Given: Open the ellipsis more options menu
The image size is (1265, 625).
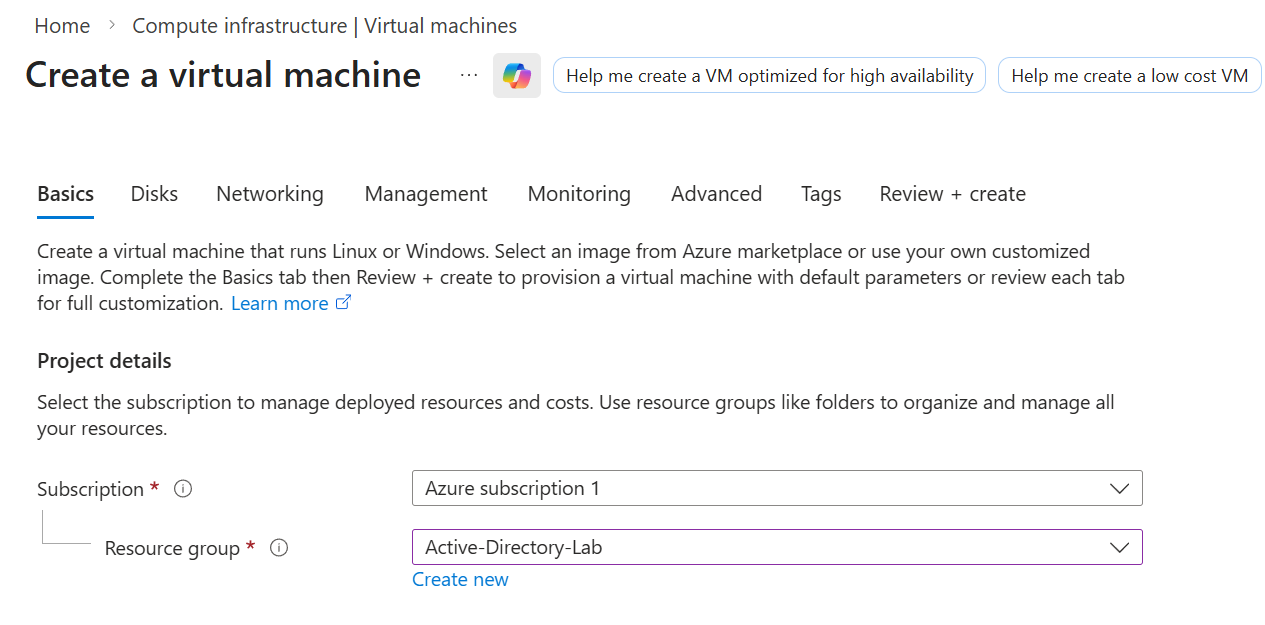Looking at the screenshot, I should [469, 75].
